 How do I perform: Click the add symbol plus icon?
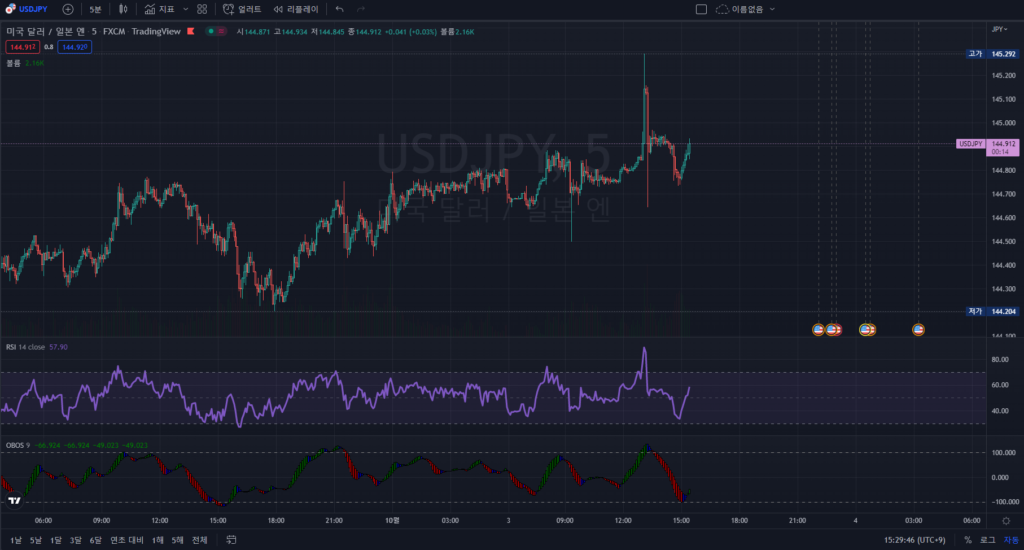(x=67, y=9)
